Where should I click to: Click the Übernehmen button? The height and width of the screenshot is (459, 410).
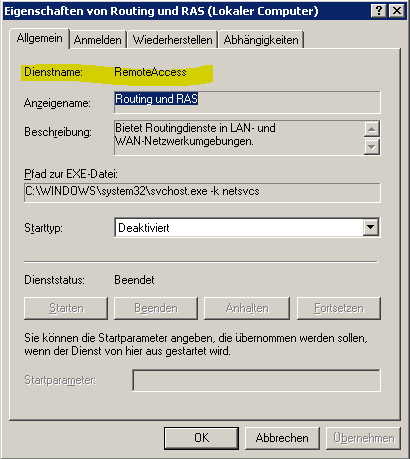click(363, 438)
